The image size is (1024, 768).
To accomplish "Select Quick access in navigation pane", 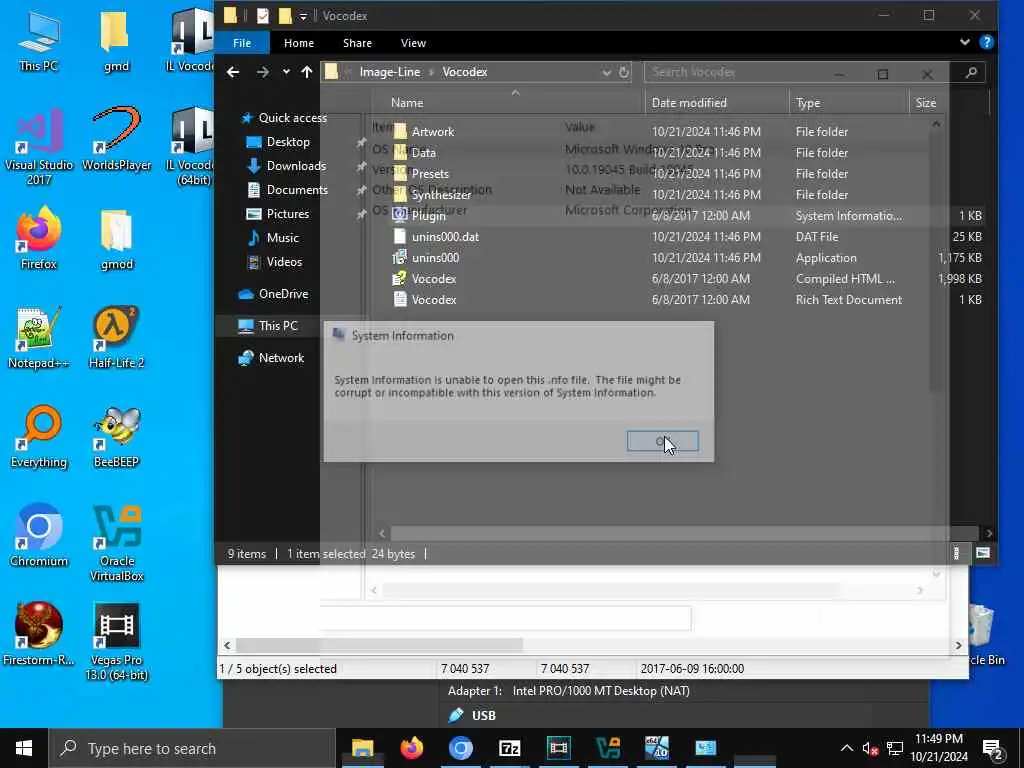I will pyautogui.click(x=285, y=118).
